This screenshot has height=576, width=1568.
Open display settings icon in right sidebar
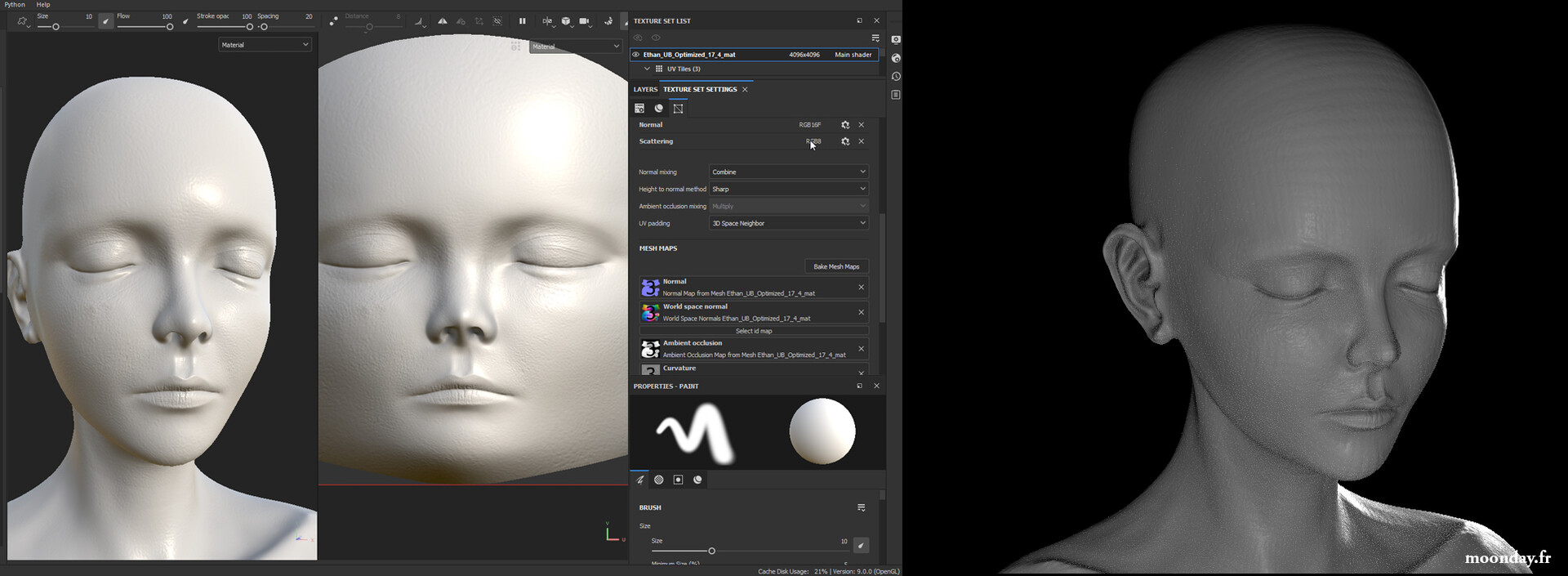tap(896, 40)
